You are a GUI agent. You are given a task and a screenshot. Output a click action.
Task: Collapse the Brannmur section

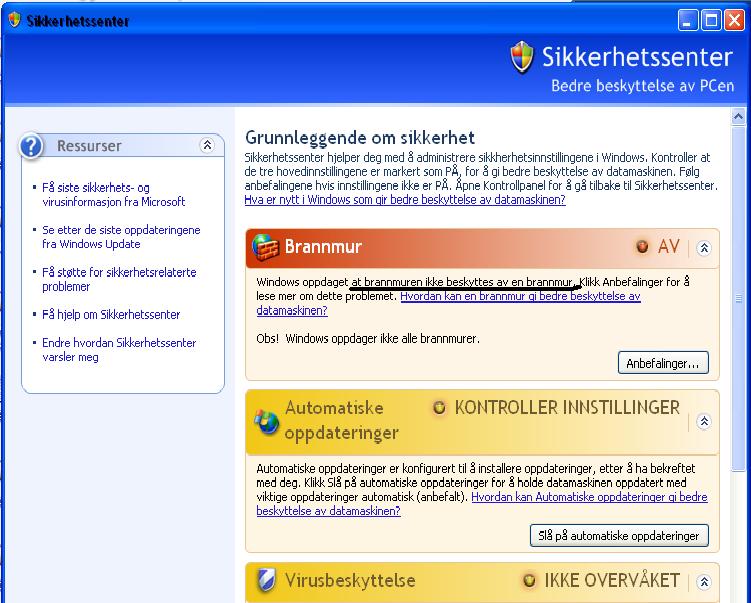[x=704, y=248]
